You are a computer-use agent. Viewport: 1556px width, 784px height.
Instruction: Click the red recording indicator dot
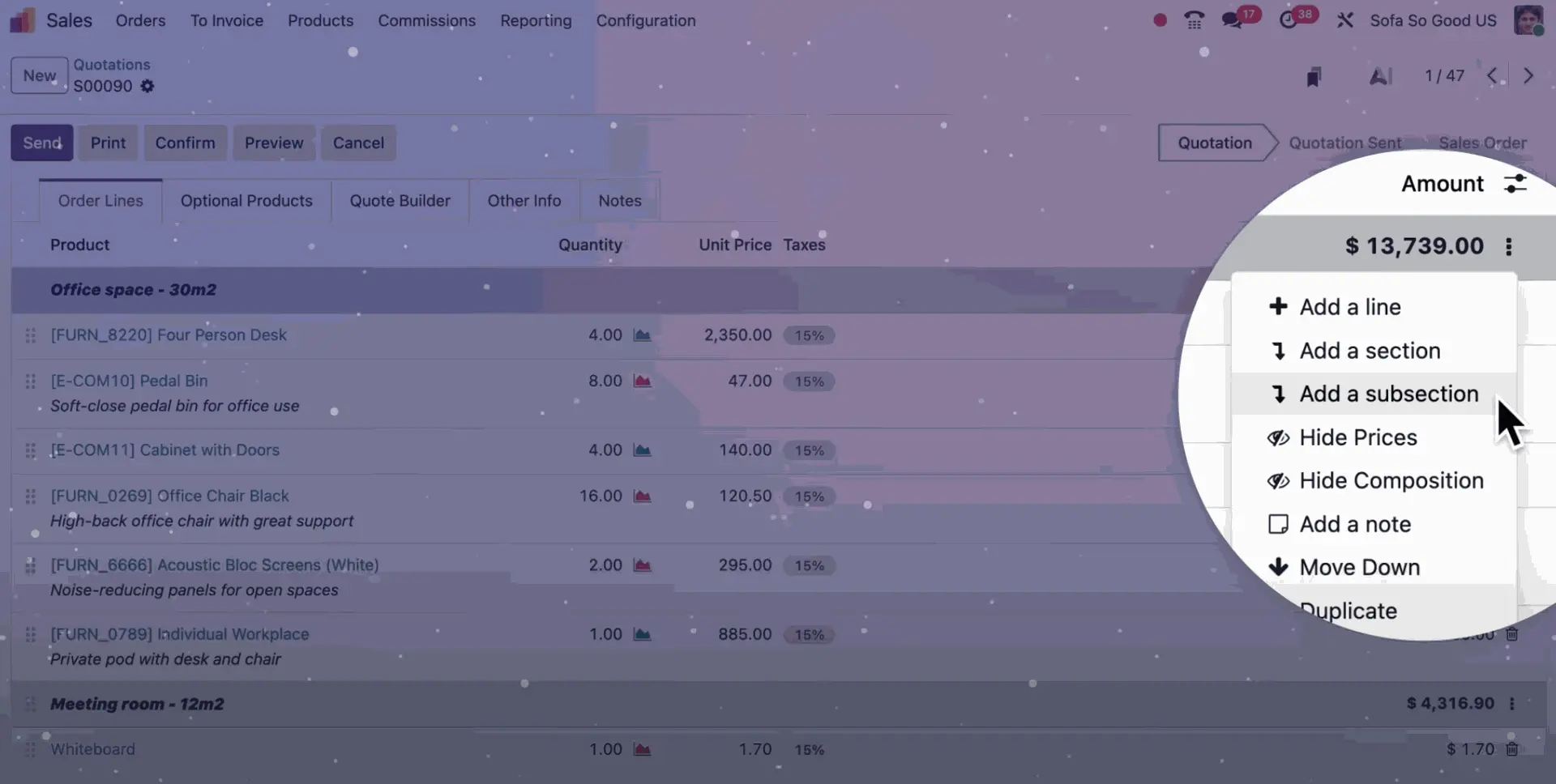point(1160,20)
